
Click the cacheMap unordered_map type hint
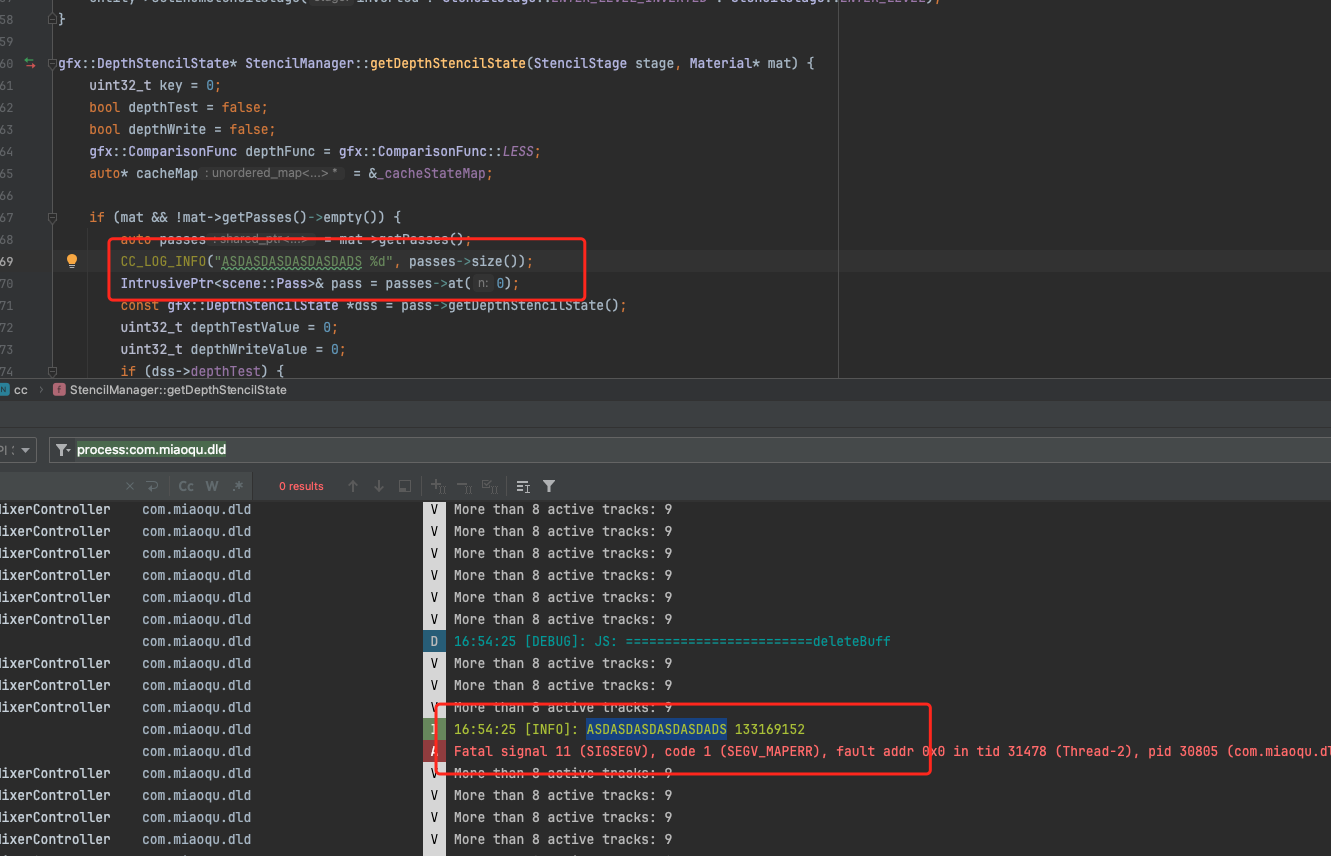click(273, 173)
